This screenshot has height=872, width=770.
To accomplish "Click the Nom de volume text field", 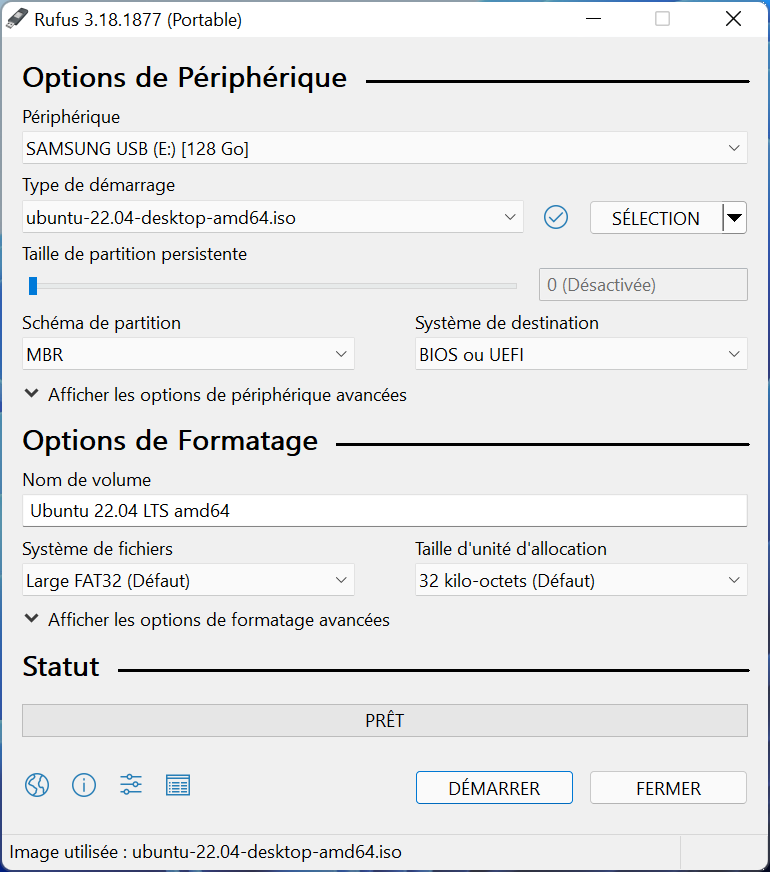I will pos(385,511).
